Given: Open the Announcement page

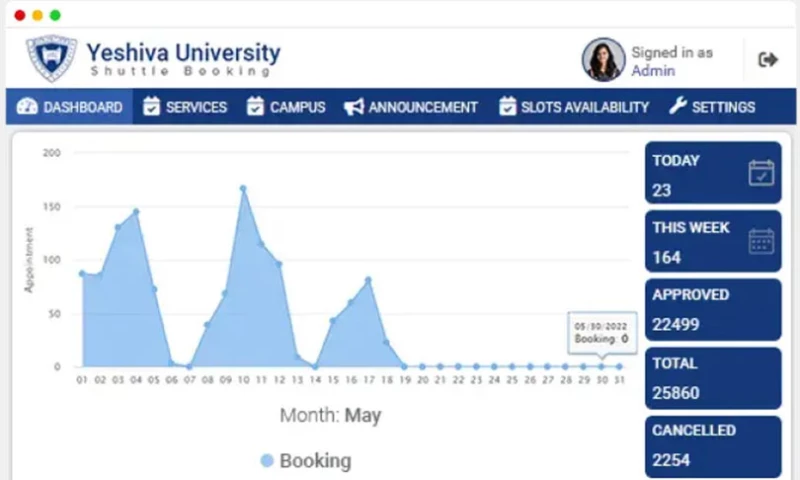Looking at the screenshot, I should point(411,107).
